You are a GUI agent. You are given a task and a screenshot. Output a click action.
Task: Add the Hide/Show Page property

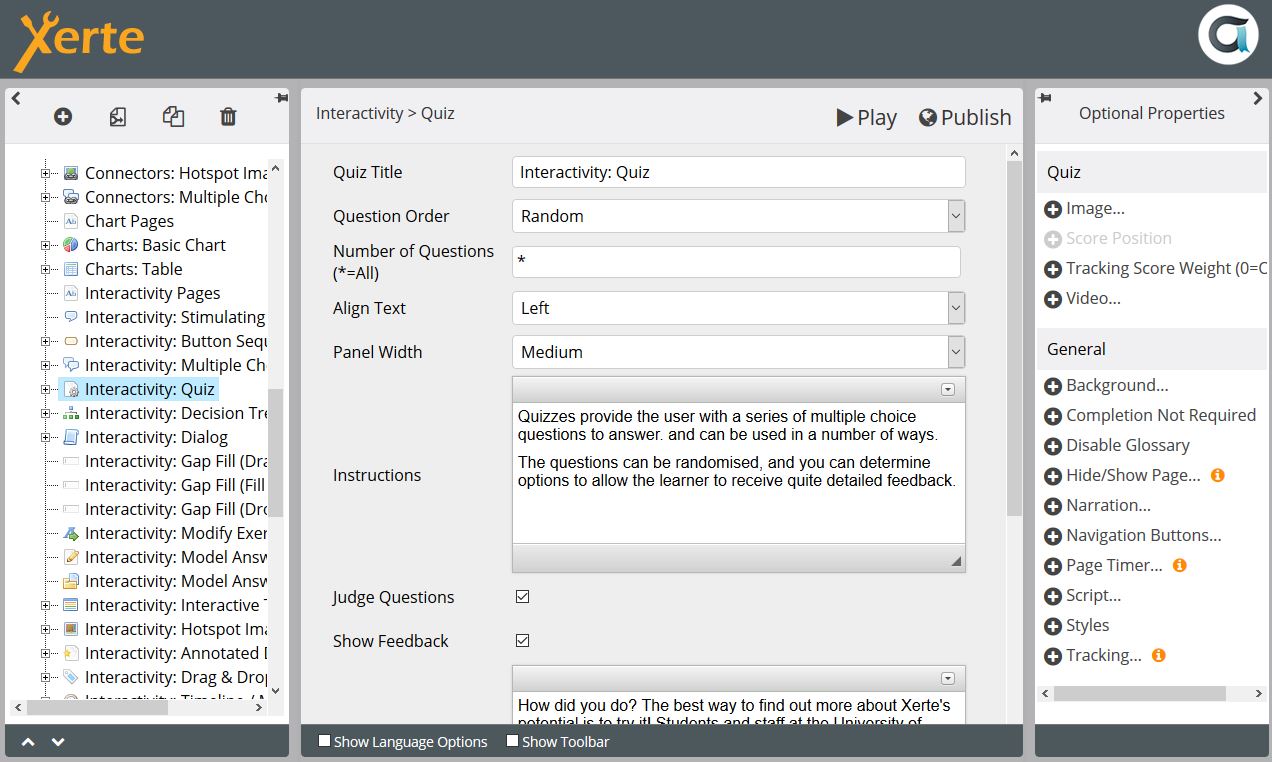(x=1122, y=476)
